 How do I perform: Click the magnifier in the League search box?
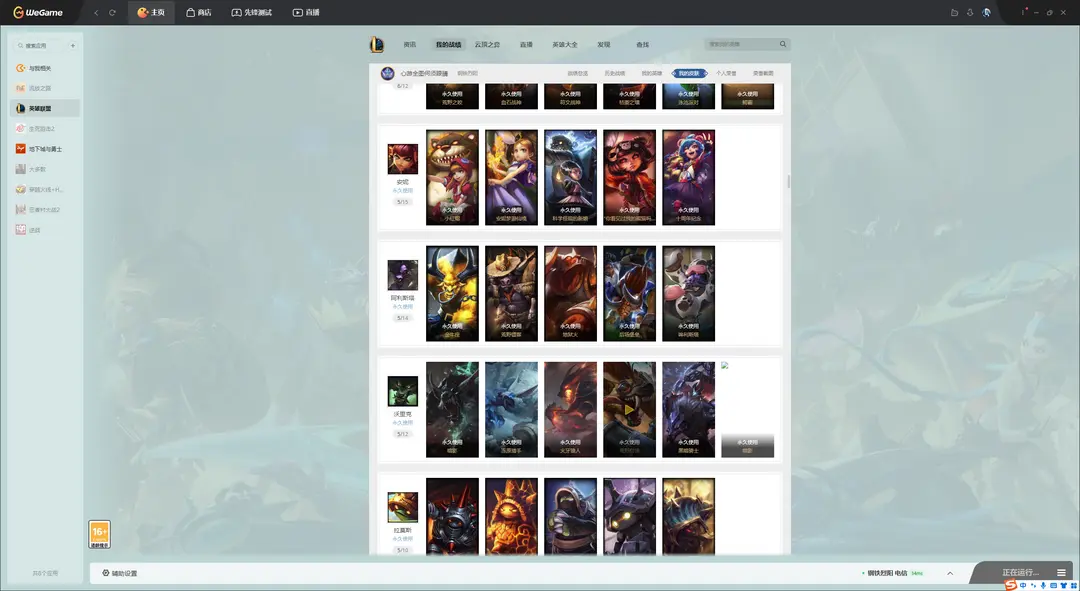click(782, 44)
